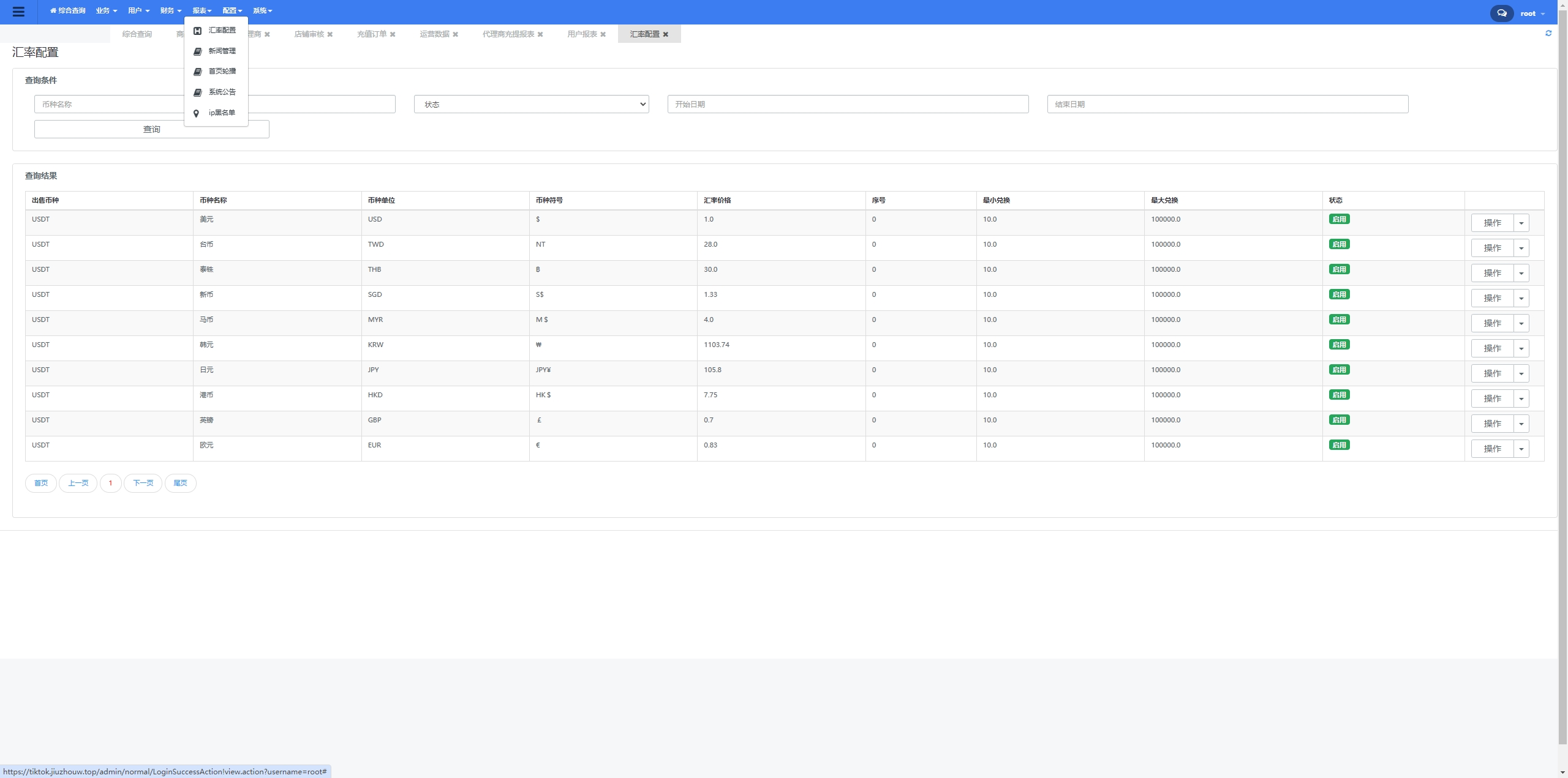This screenshot has width=1568, height=778.
Task: Click 操作 button for 日元 row
Action: (x=1492, y=373)
